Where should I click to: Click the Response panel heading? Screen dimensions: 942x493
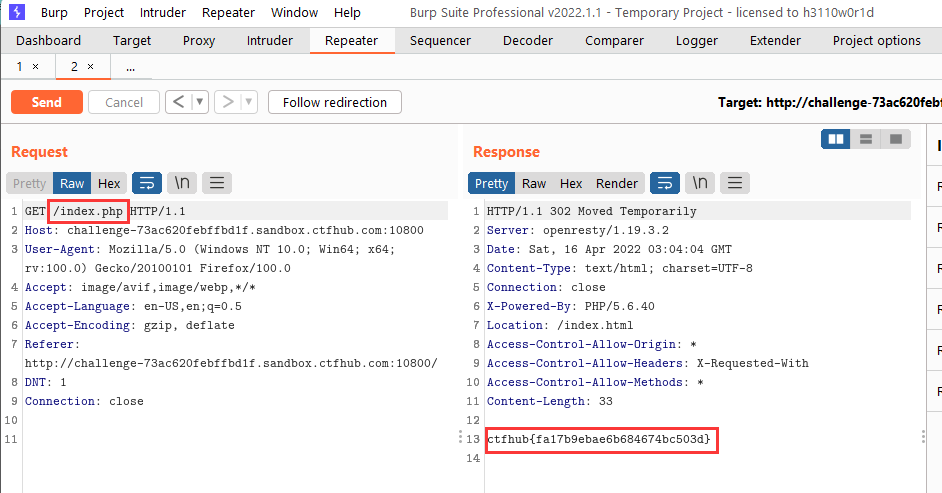[506, 152]
